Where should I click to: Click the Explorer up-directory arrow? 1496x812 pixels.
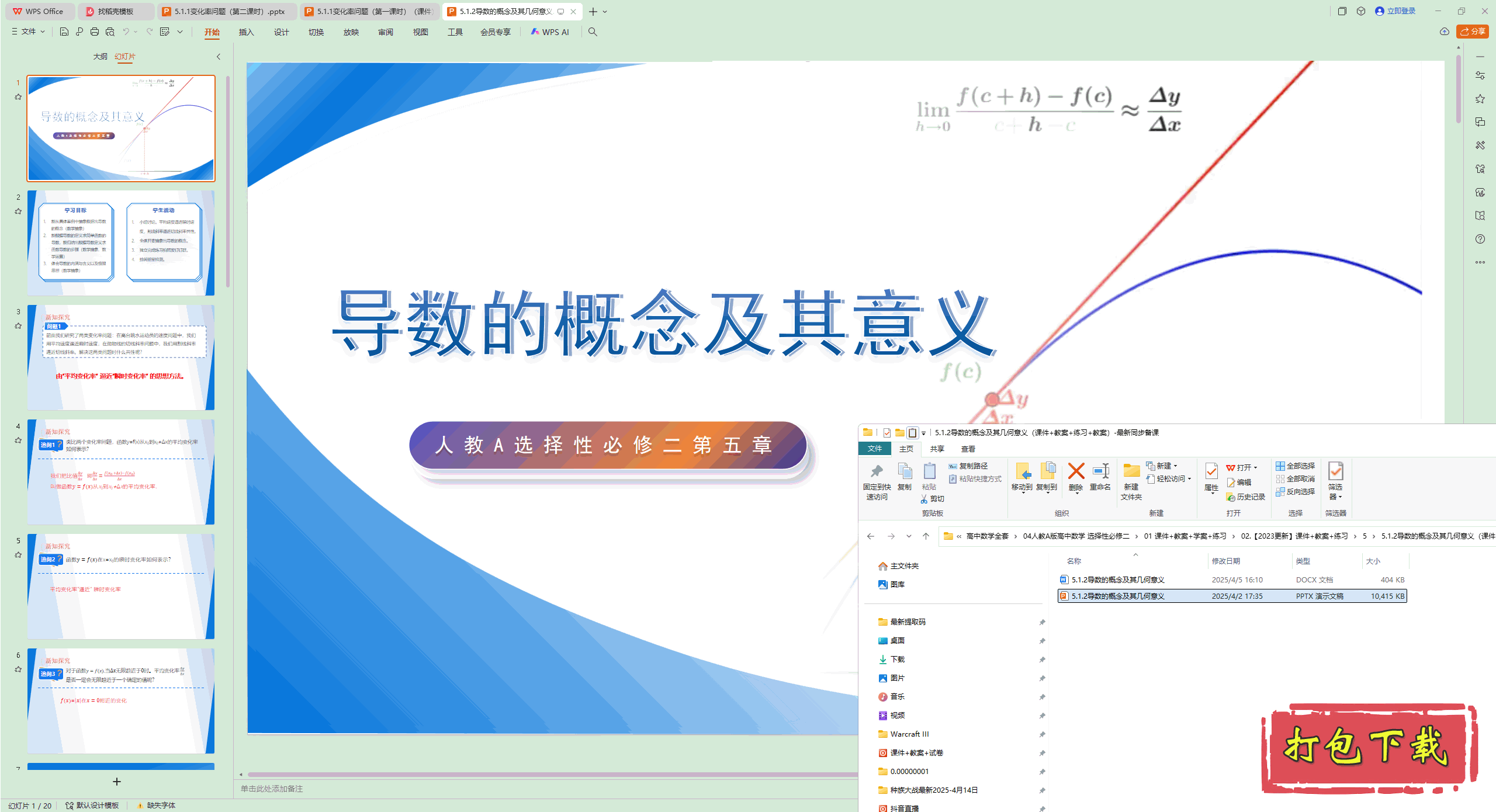point(926,536)
